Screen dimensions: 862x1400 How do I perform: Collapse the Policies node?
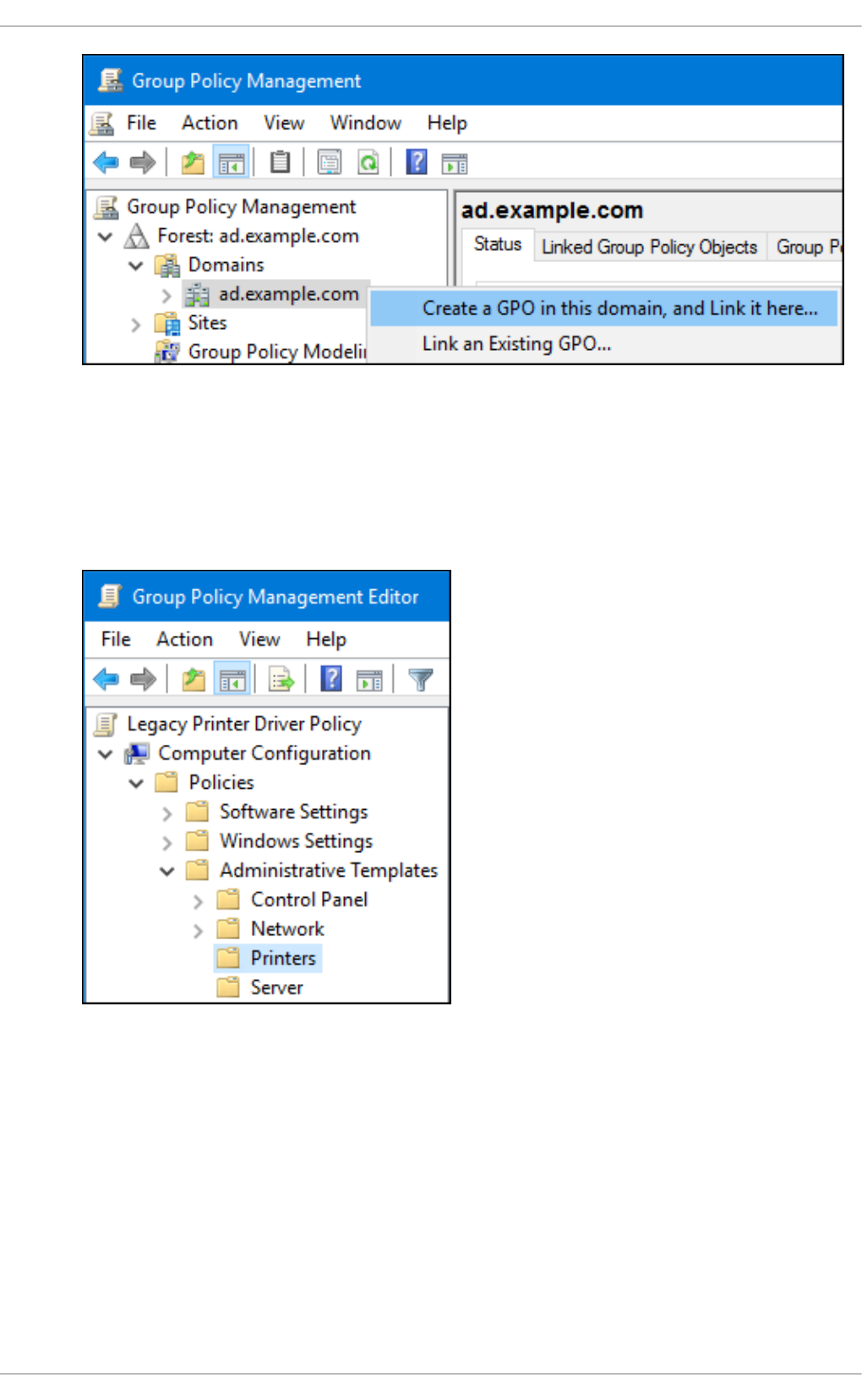click(x=136, y=783)
